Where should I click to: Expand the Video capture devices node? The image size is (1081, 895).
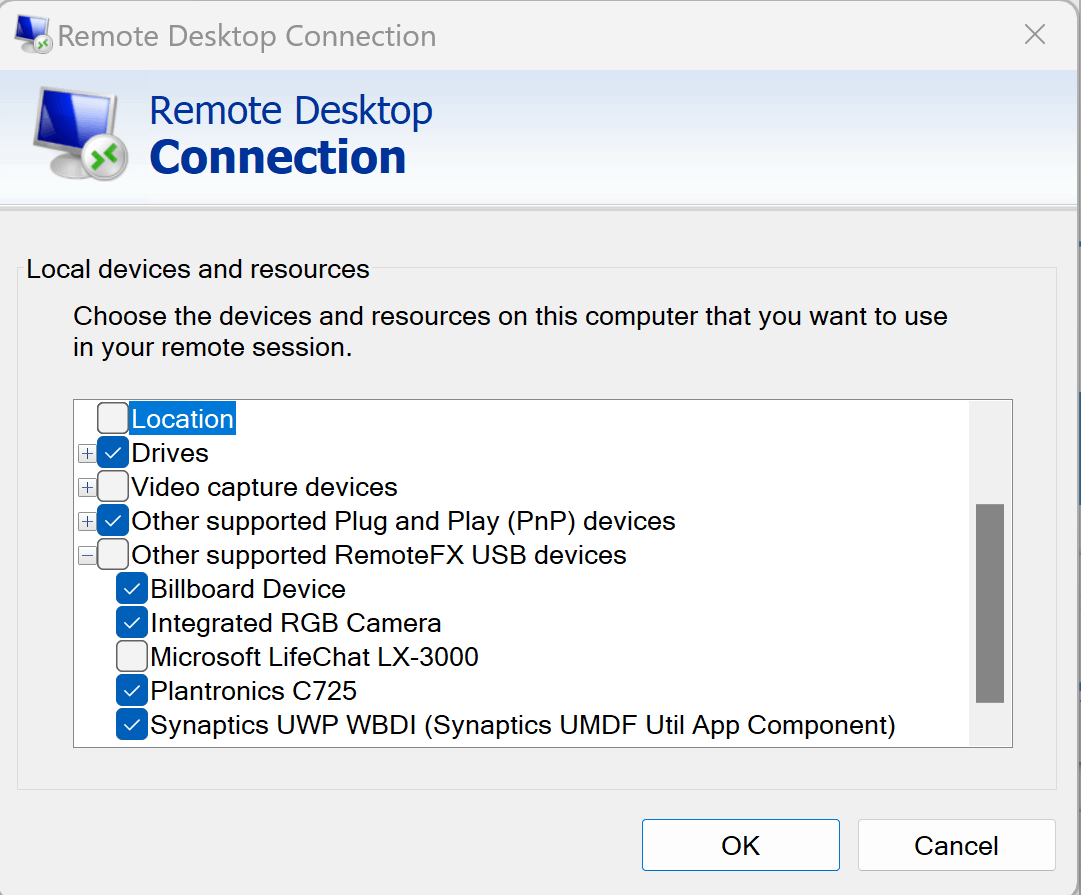pos(87,488)
